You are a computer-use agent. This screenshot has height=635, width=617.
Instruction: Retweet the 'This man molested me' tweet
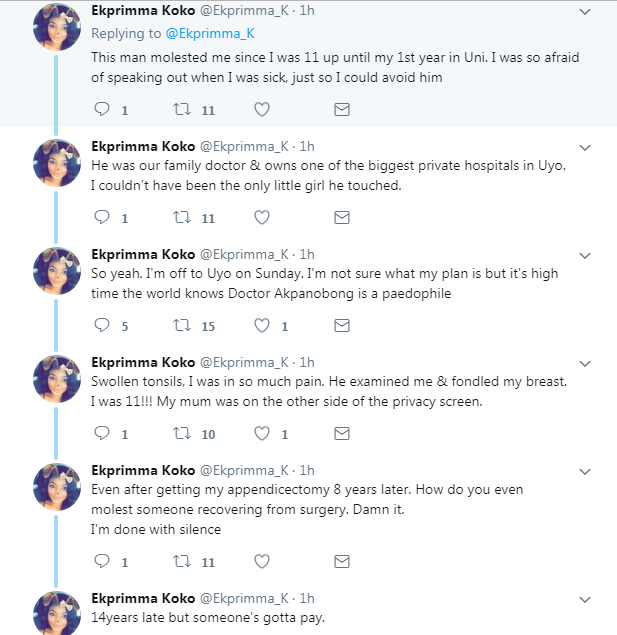(x=181, y=108)
